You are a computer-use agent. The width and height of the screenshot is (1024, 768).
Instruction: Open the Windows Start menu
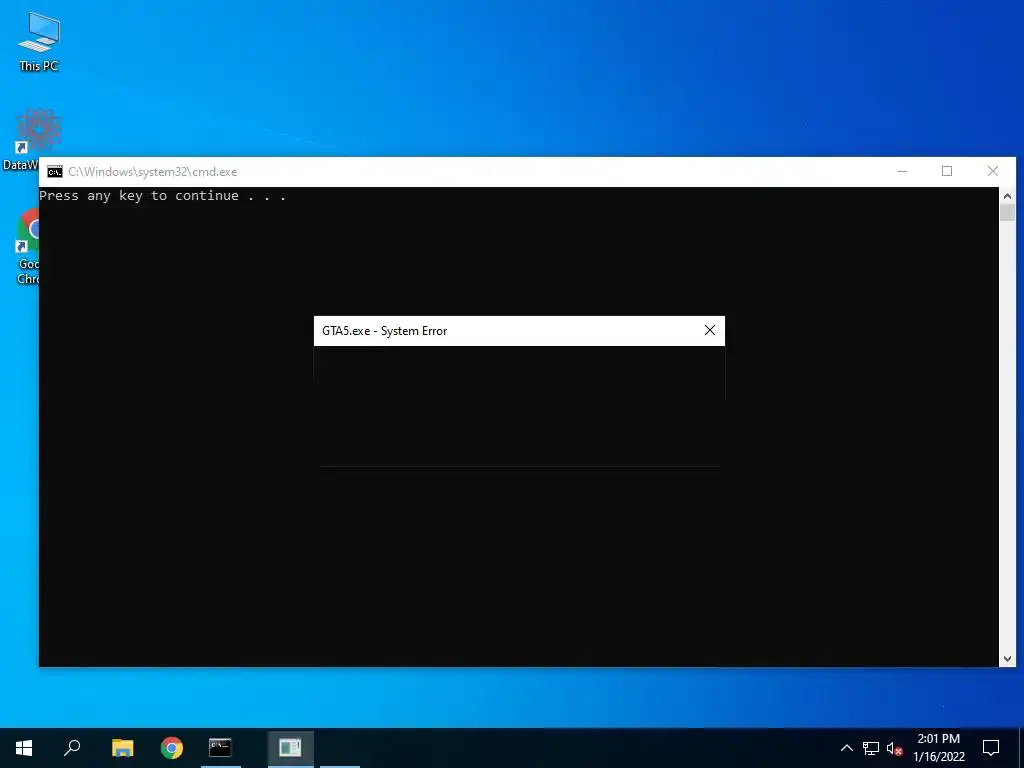click(x=24, y=748)
